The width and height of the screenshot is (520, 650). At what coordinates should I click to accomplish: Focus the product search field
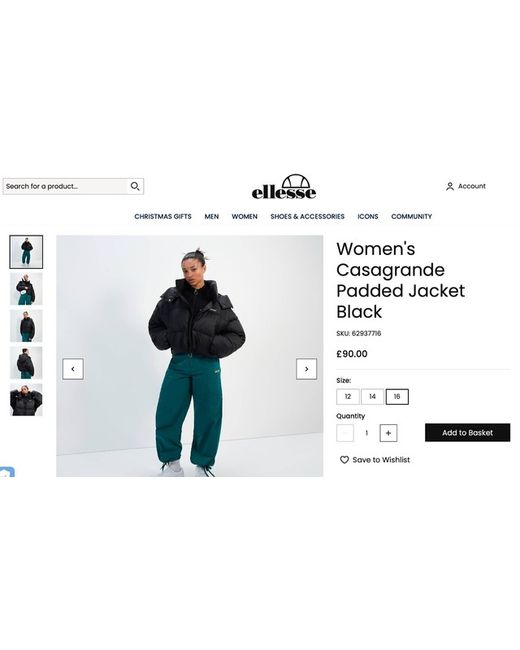click(x=65, y=187)
